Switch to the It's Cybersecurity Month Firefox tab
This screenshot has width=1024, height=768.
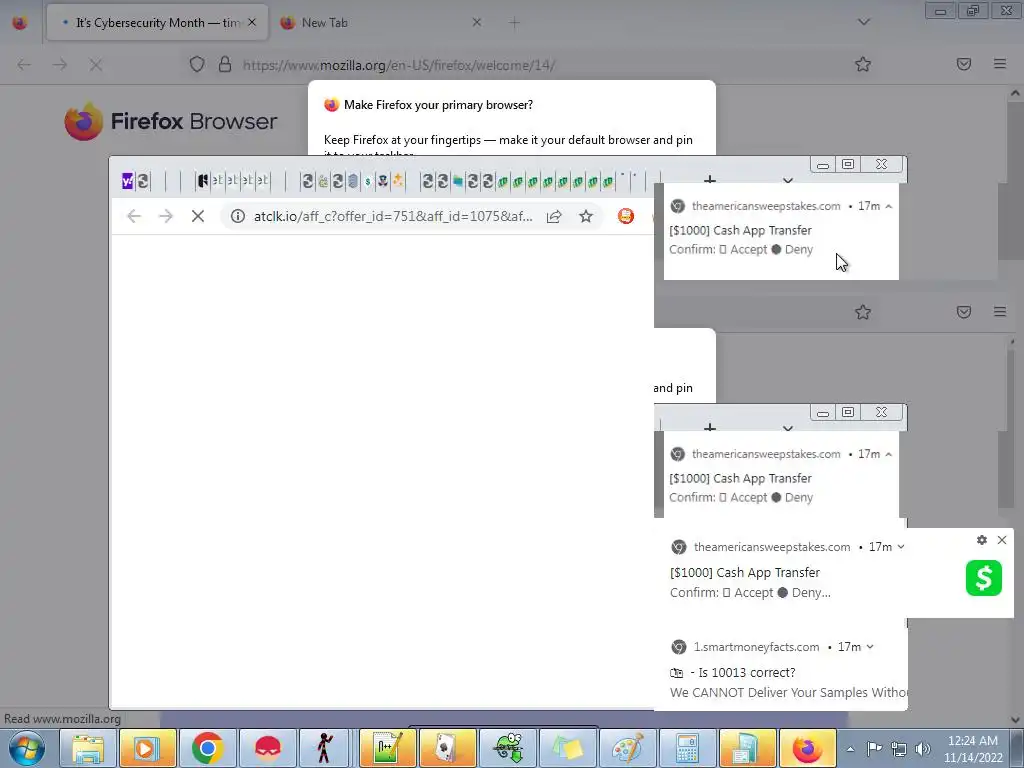tap(157, 23)
